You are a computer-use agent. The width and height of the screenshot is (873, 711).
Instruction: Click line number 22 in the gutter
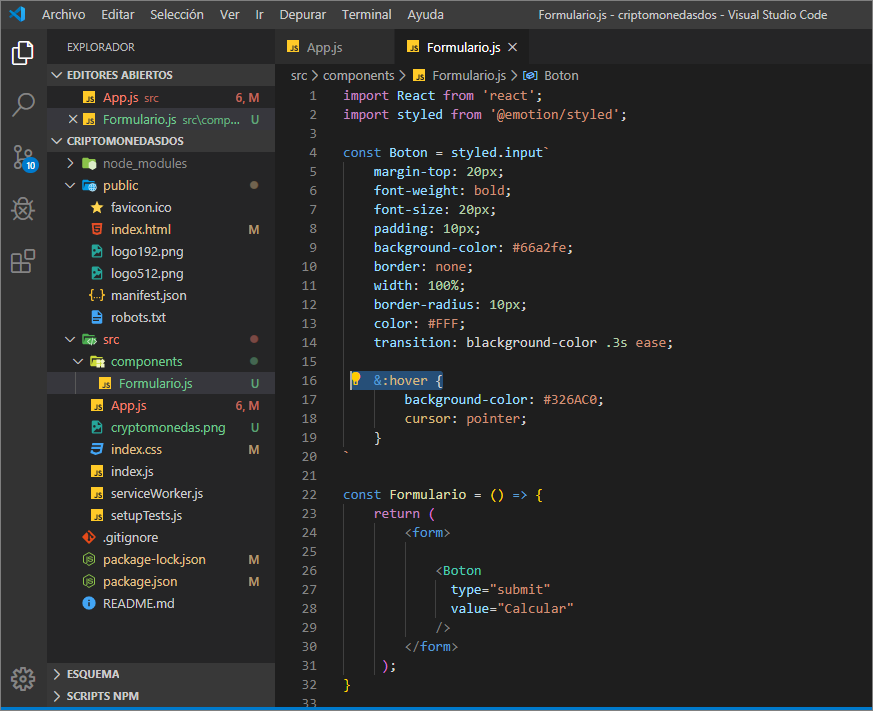[x=309, y=494]
